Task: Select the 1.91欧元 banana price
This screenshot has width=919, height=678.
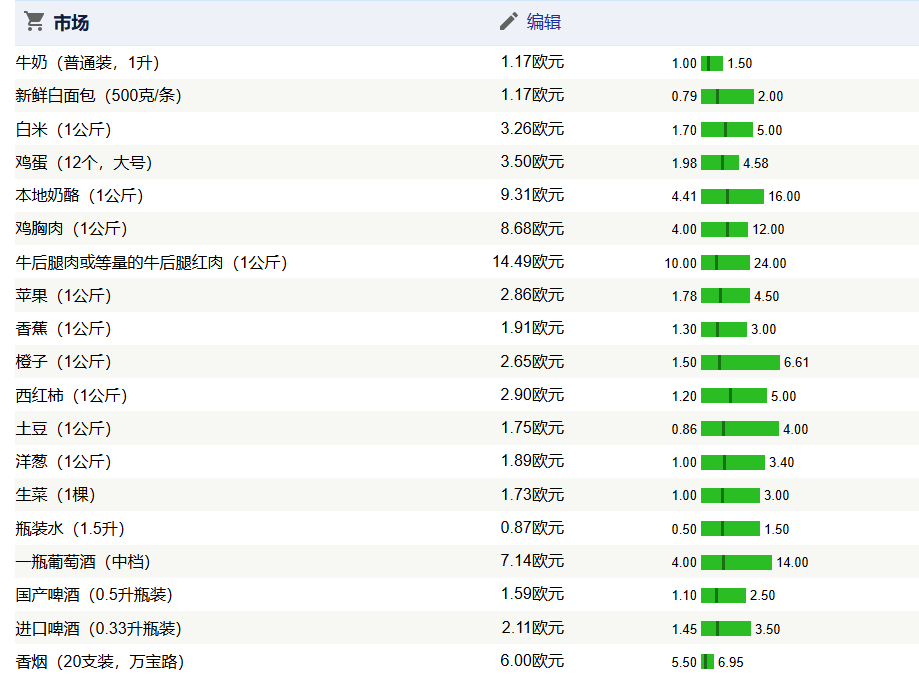Action: [532, 328]
